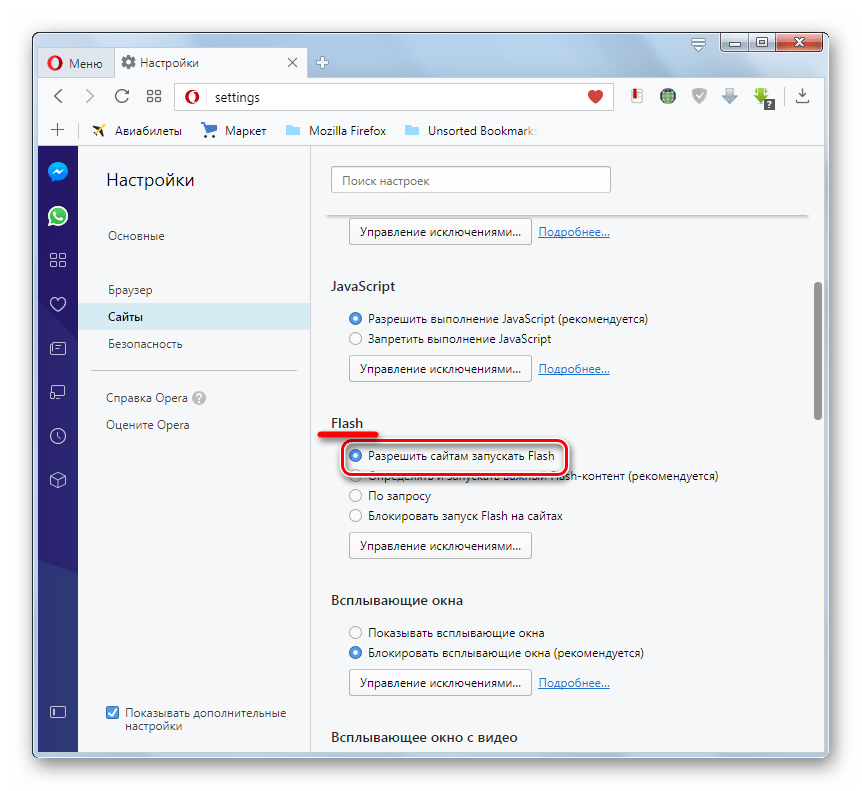
Task: Open the Авиабилеты bookmark
Action: (137, 131)
